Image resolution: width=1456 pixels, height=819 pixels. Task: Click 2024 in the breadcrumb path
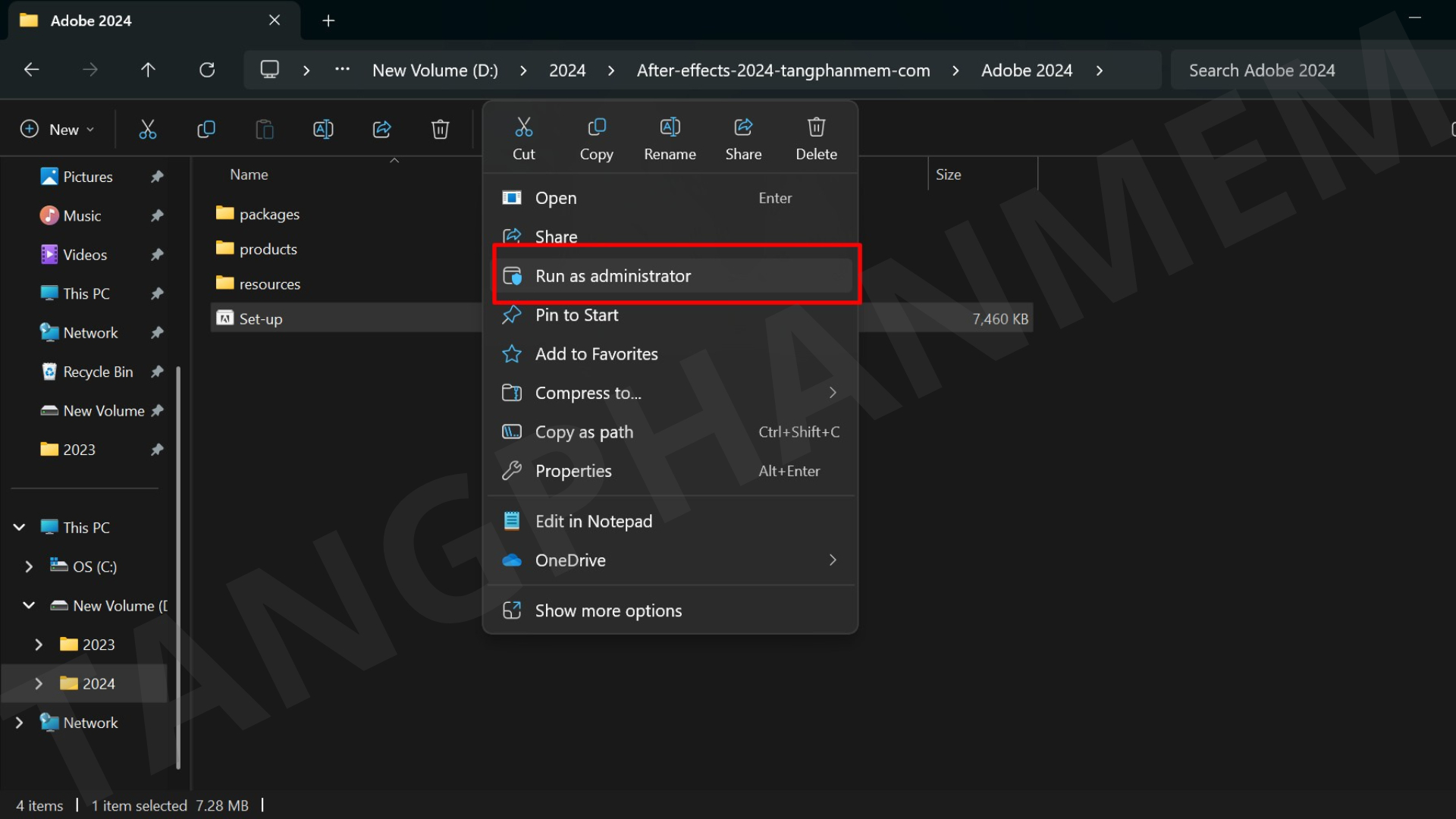pos(567,70)
